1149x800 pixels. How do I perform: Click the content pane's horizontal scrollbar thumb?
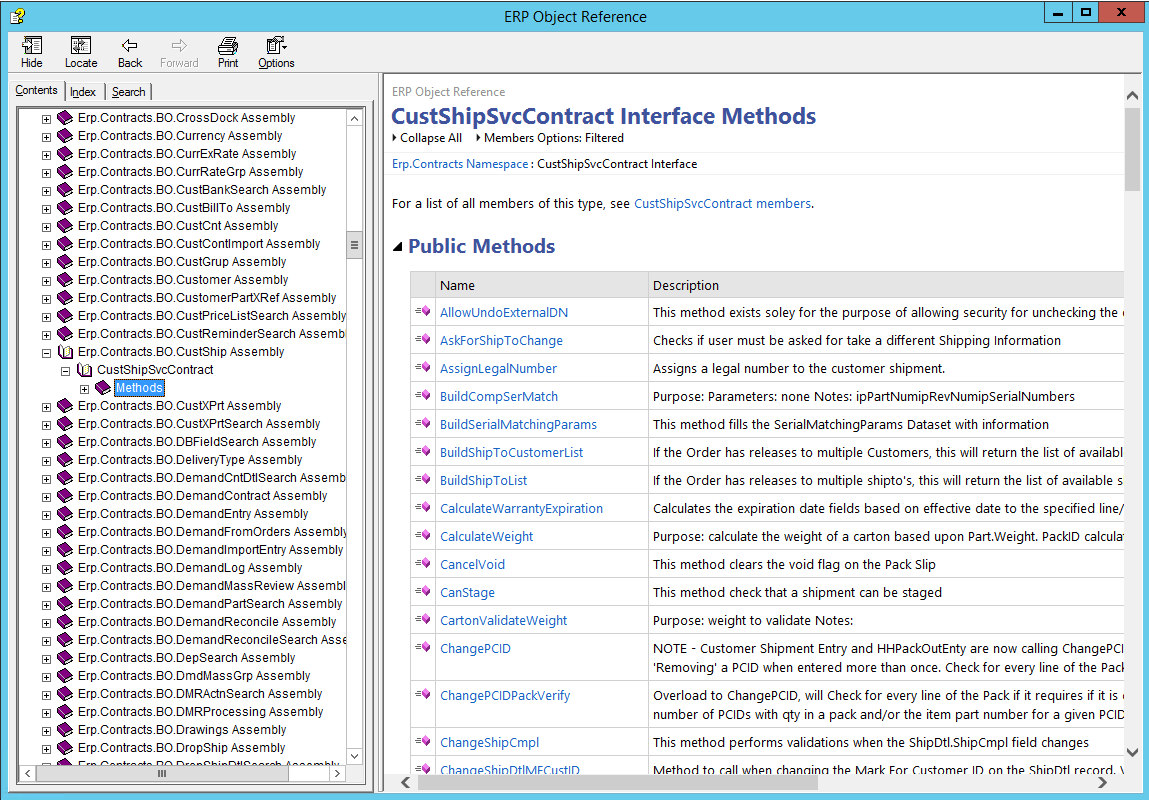click(x=618, y=782)
